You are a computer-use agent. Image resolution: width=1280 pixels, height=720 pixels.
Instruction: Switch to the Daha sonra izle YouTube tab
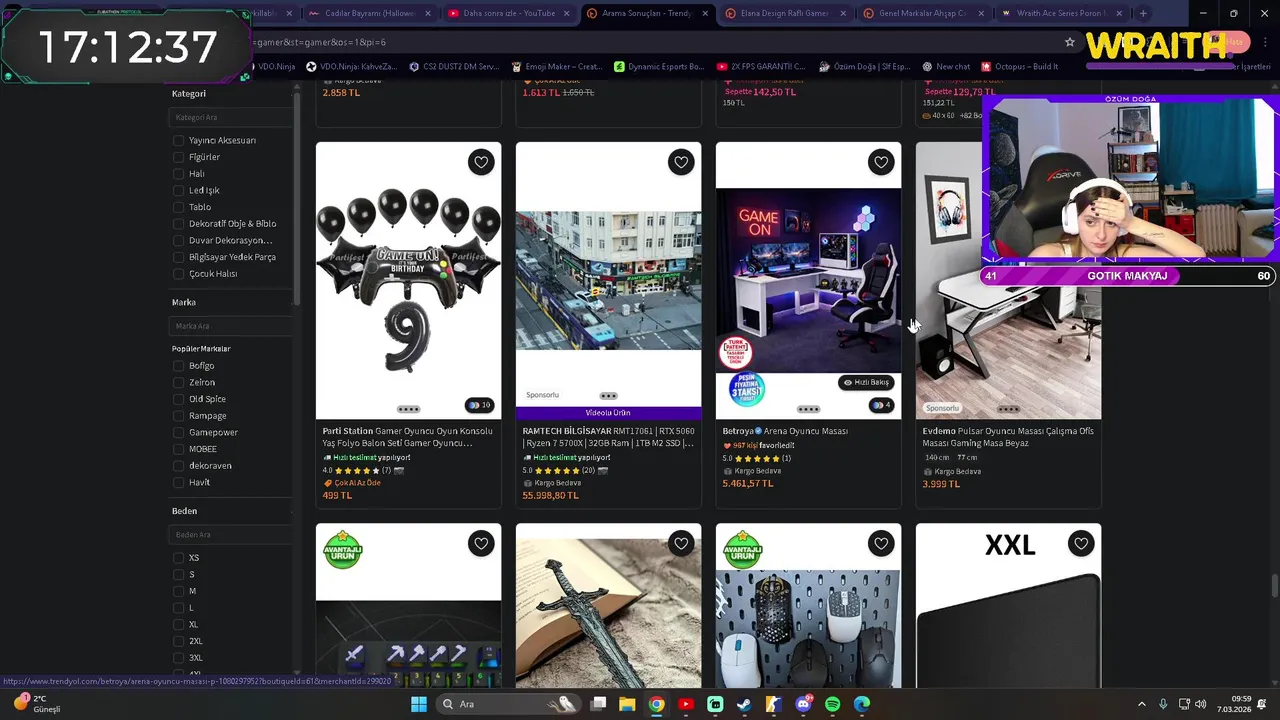pos(508,13)
